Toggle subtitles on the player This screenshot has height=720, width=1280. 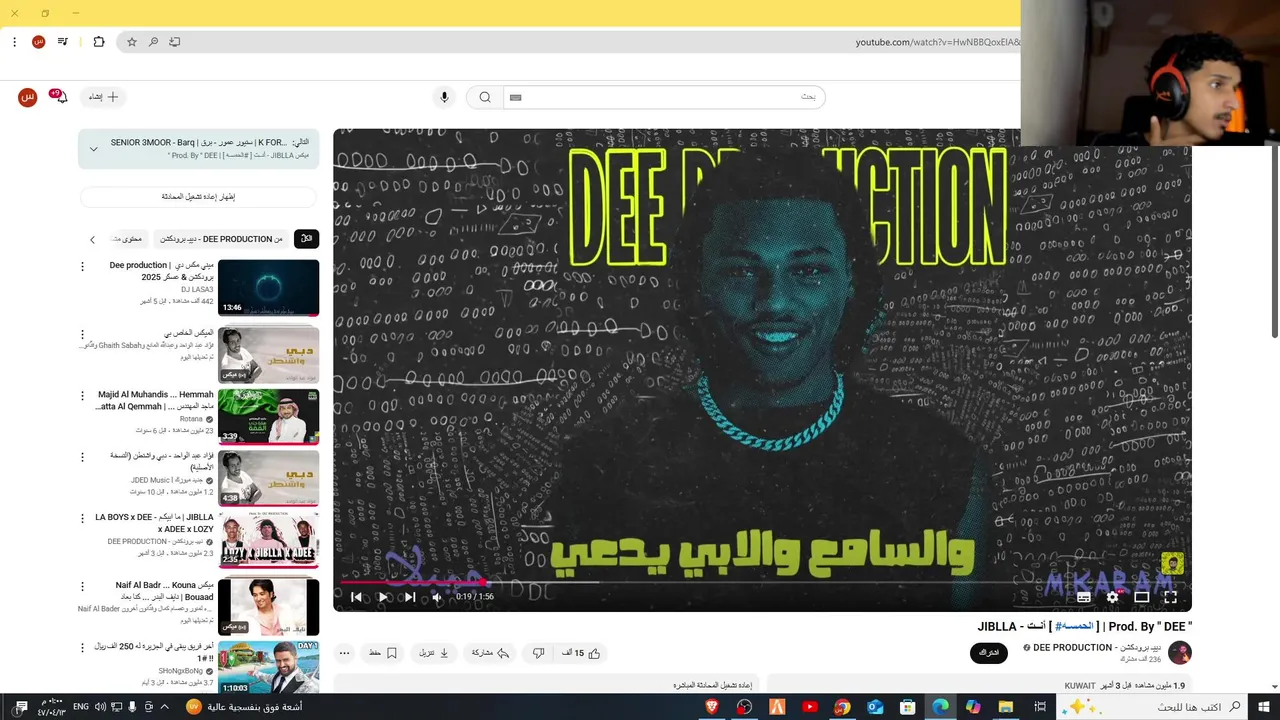1083,597
